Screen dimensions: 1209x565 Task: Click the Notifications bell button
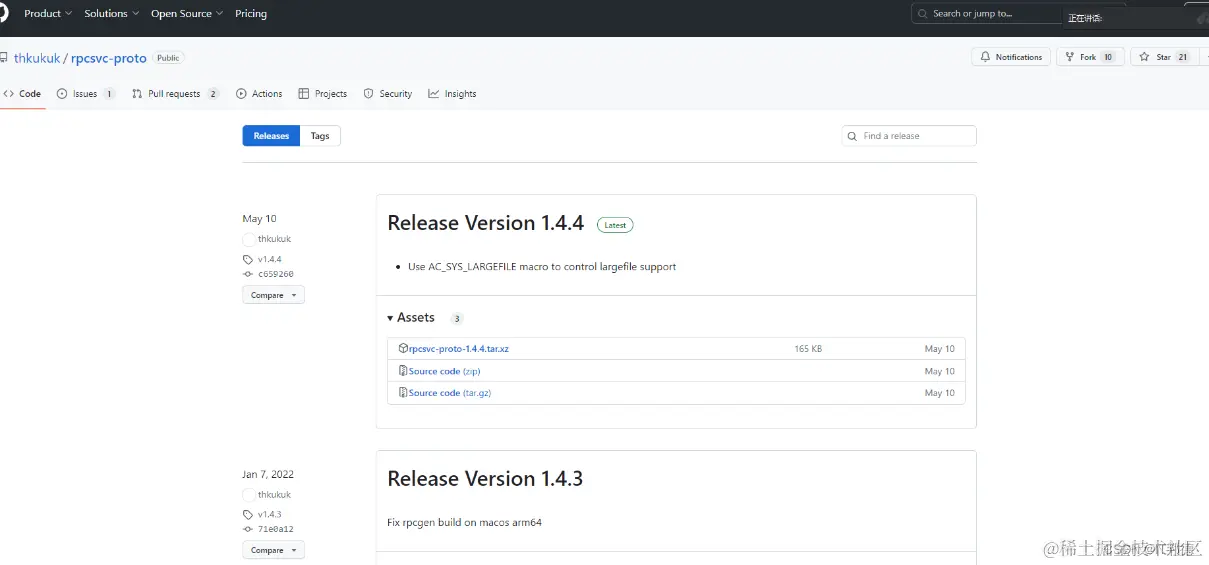pyautogui.click(x=1011, y=57)
